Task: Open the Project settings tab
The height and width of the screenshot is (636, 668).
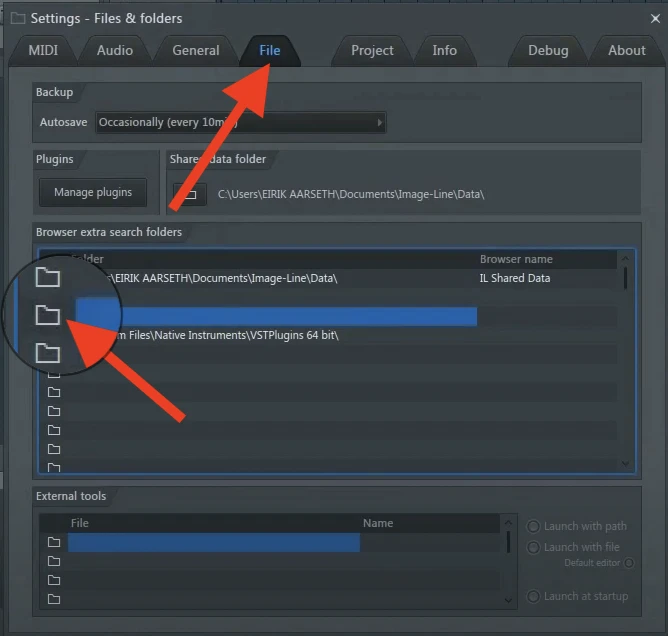Action: click(x=372, y=50)
